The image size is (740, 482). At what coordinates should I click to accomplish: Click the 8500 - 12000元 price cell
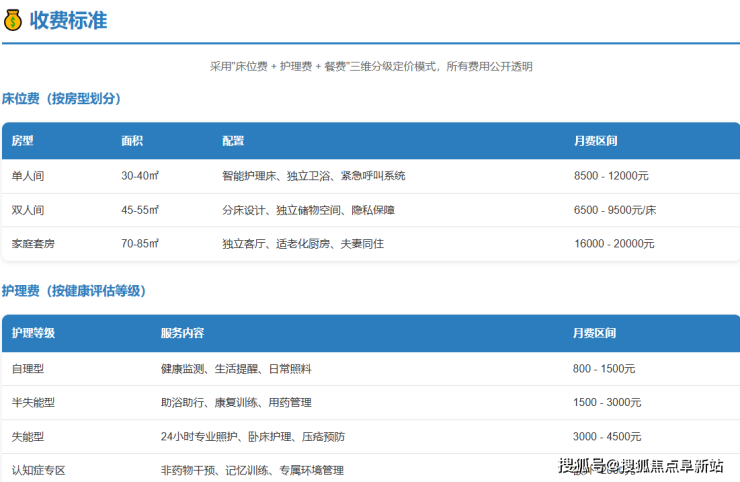(x=611, y=176)
